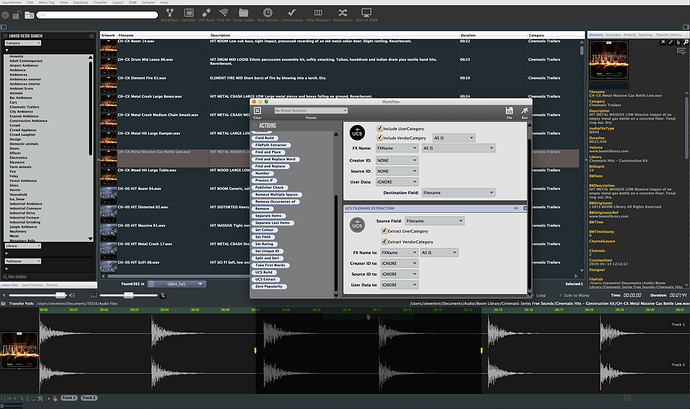Click the Actions list scrollbar
Screen dimensions: 690x409
pos(336,242)
